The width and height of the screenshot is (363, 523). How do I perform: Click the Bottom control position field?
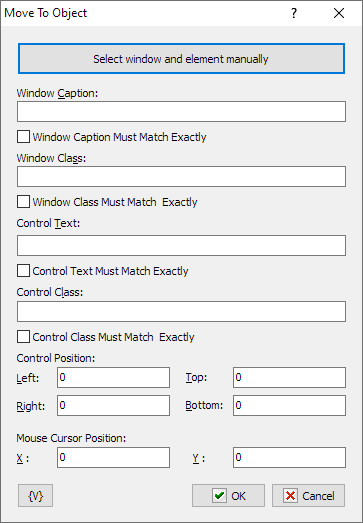coord(290,406)
